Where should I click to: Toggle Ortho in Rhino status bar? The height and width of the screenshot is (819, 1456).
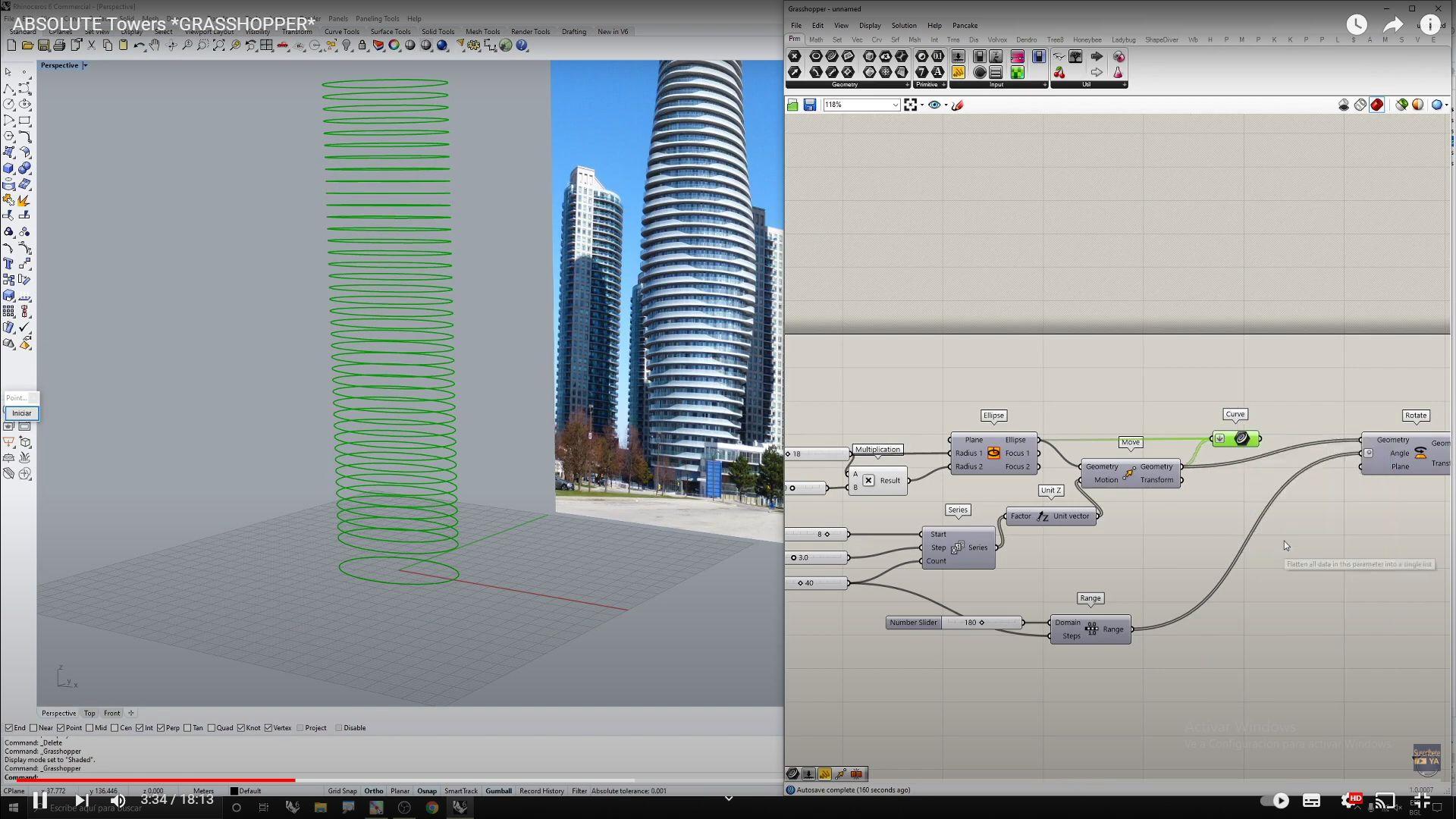click(x=374, y=791)
